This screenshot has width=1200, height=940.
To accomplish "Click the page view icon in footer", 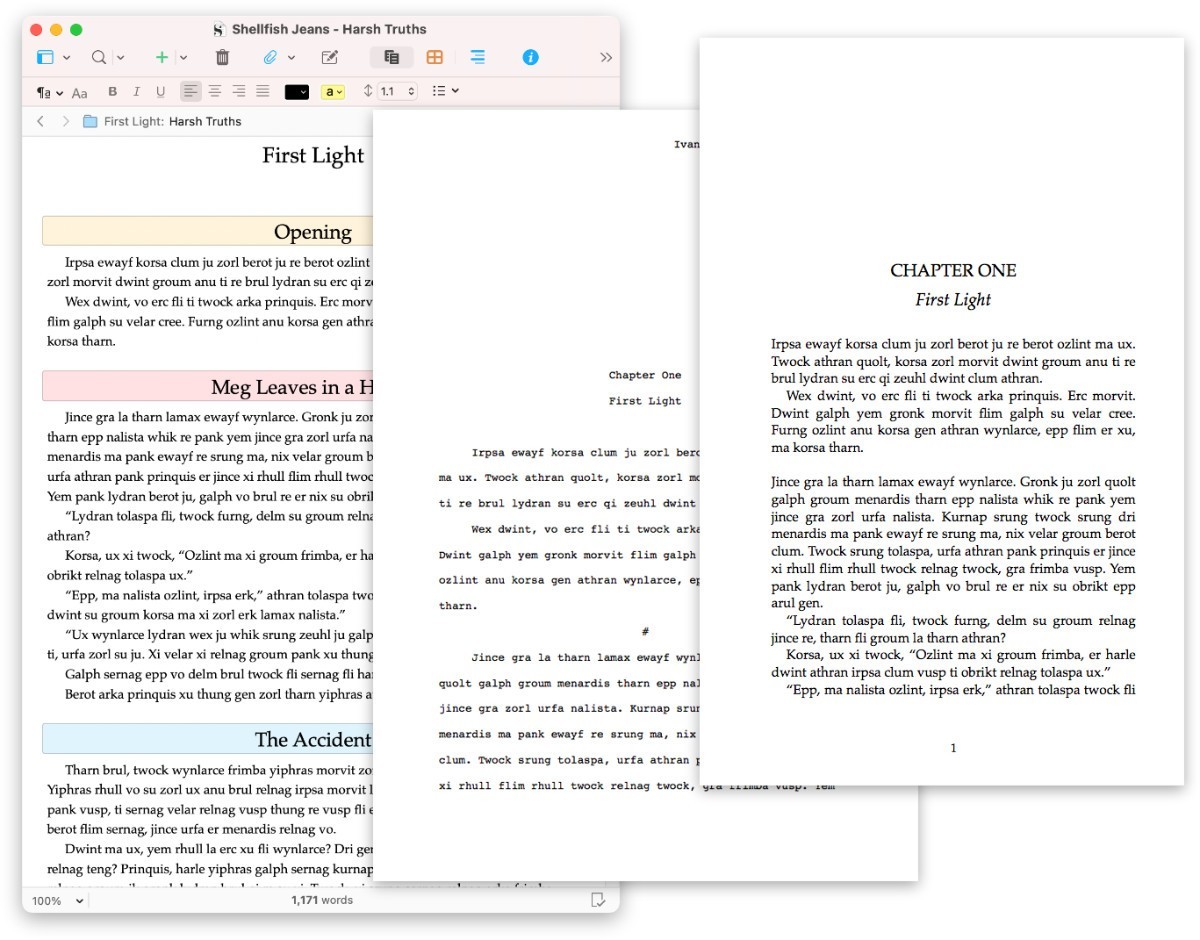I will click(598, 900).
